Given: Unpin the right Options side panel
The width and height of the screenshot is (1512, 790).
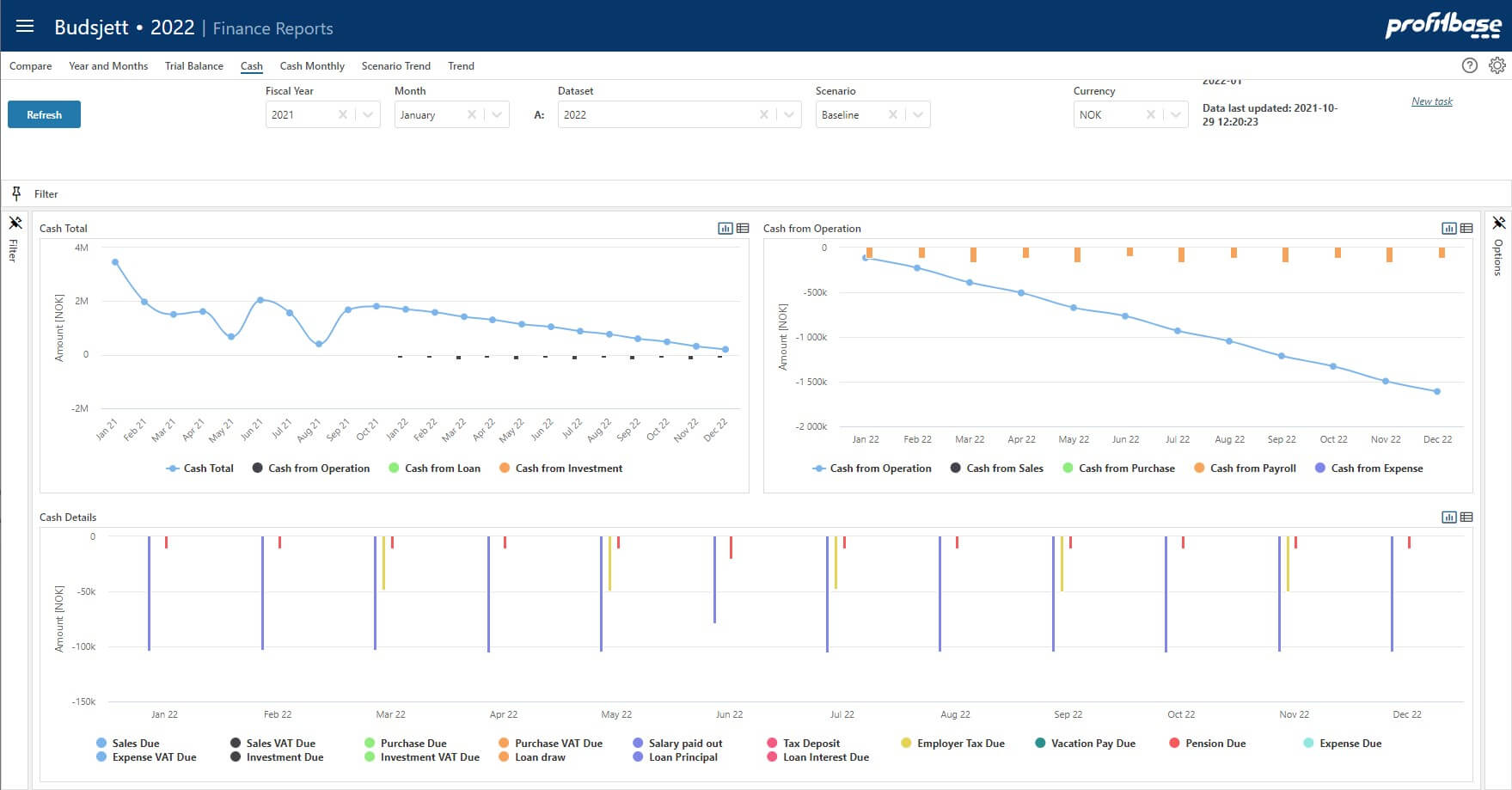Looking at the screenshot, I should (x=1498, y=223).
